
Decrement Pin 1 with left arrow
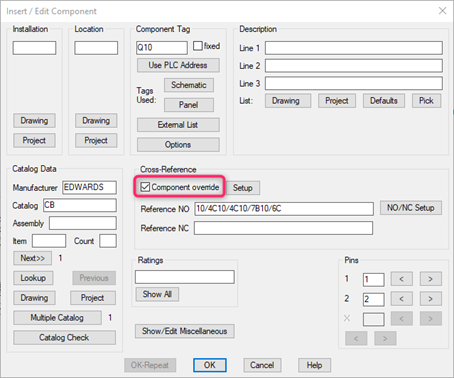(x=402, y=279)
